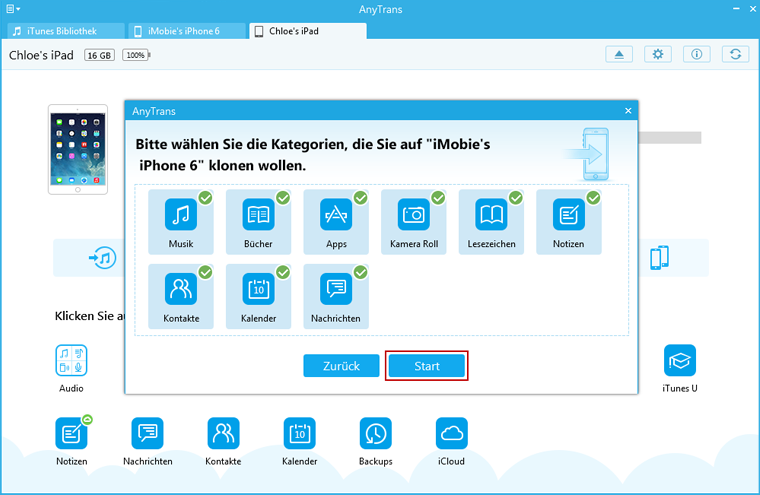The width and height of the screenshot is (760, 495).
Task: Toggle the Kontakte category tile in dialog
Action: click(x=181, y=297)
